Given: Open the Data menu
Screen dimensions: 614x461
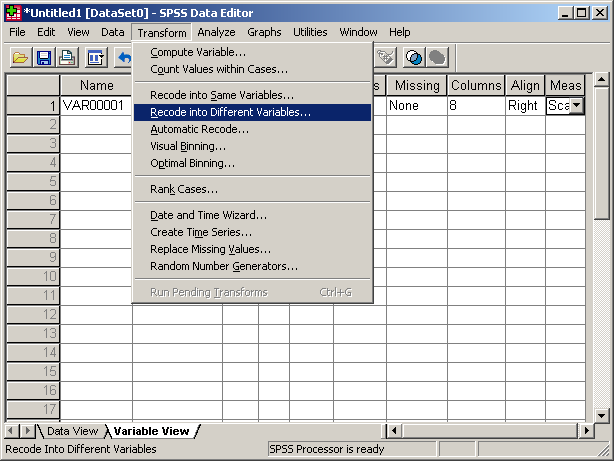Looking at the screenshot, I should [113, 32].
